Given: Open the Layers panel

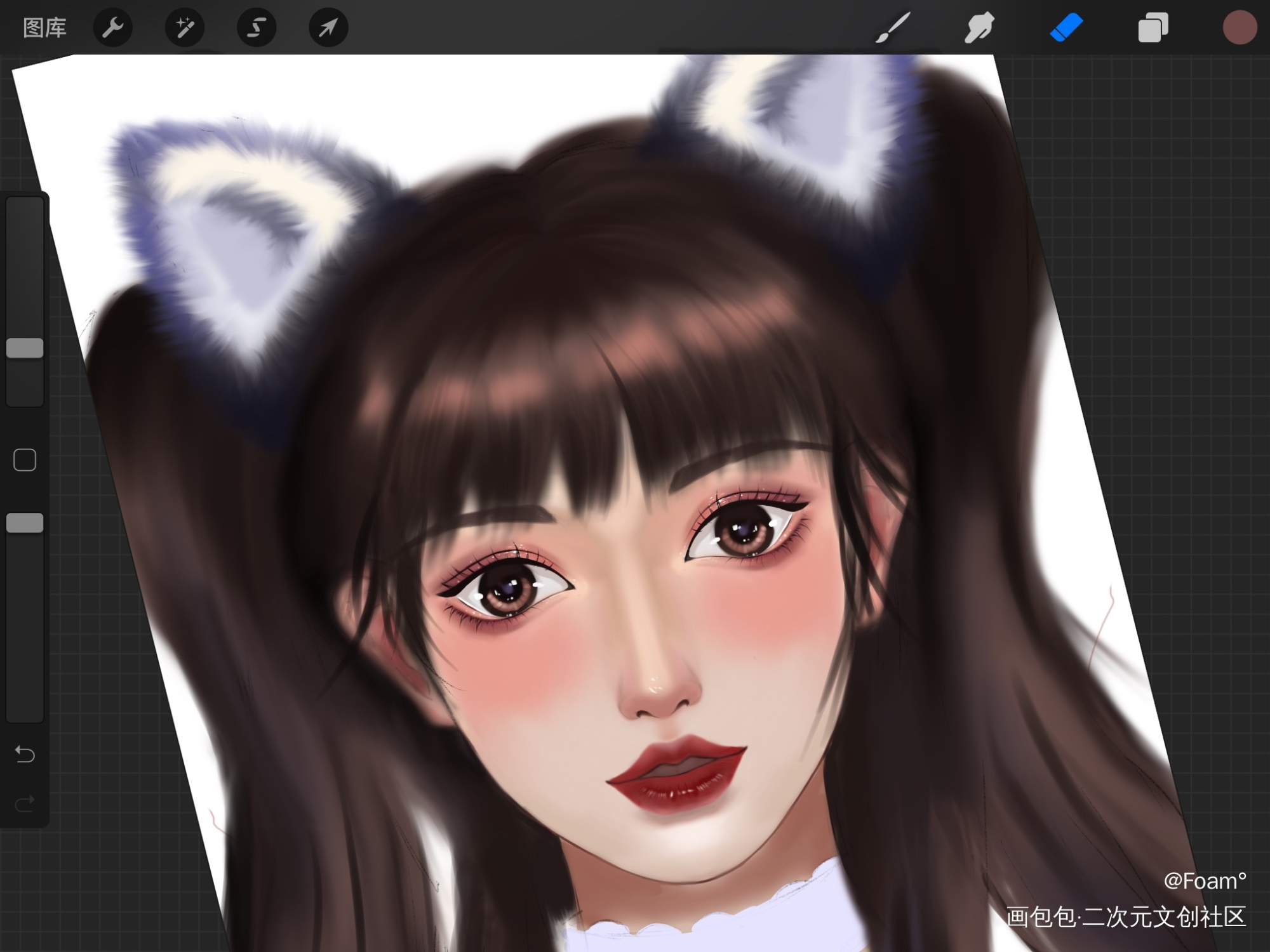Looking at the screenshot, I should [x=1153, y=28].
